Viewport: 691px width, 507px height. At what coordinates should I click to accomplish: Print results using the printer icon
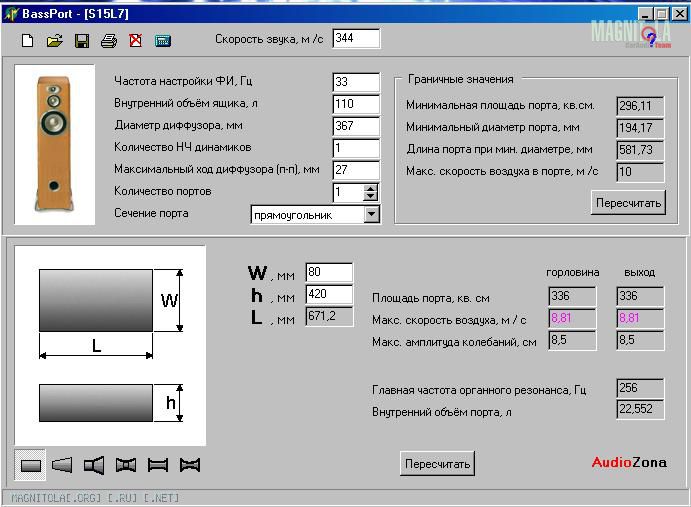tap(109, 41)
